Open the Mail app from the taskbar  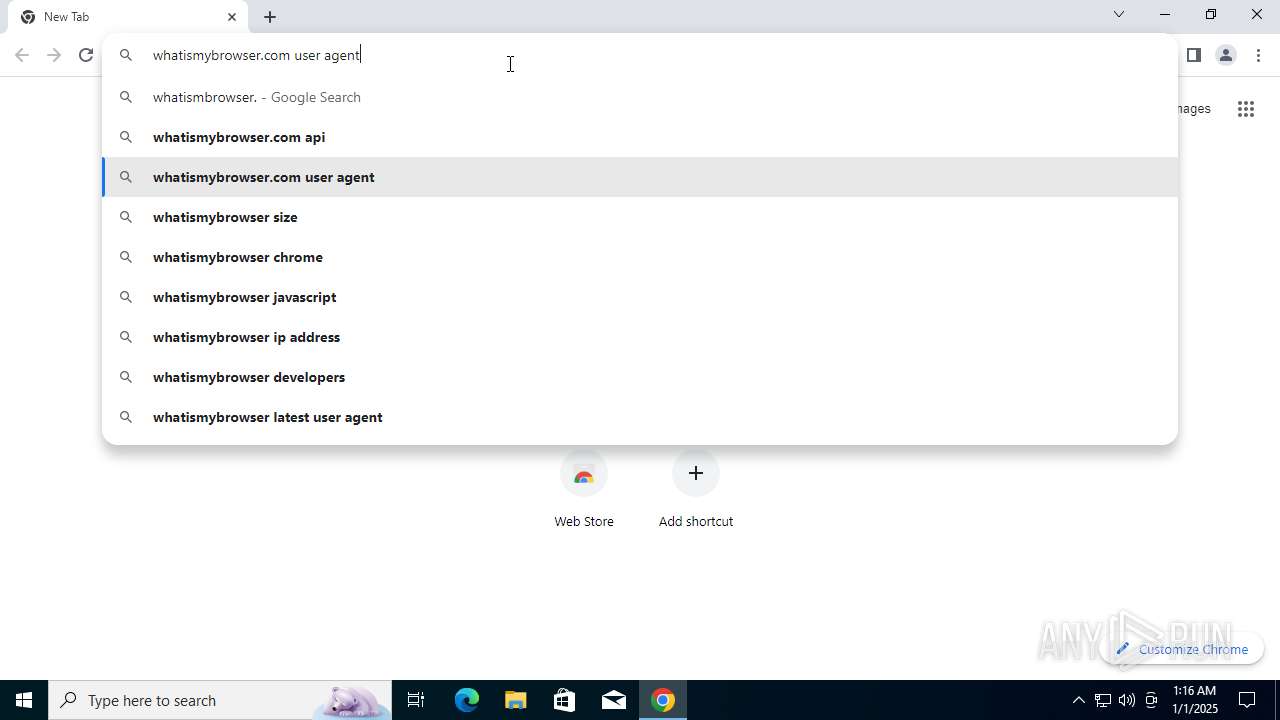coord(614,700)
